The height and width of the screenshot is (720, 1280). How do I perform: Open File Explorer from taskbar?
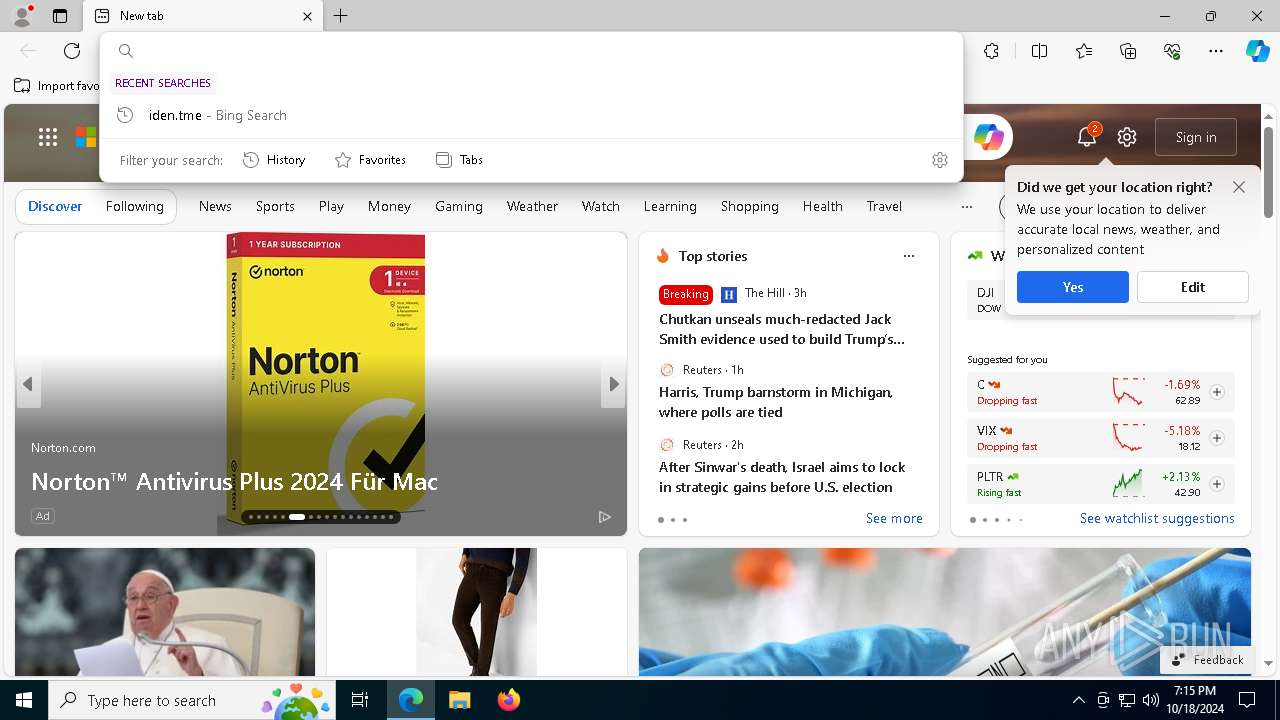459,700
